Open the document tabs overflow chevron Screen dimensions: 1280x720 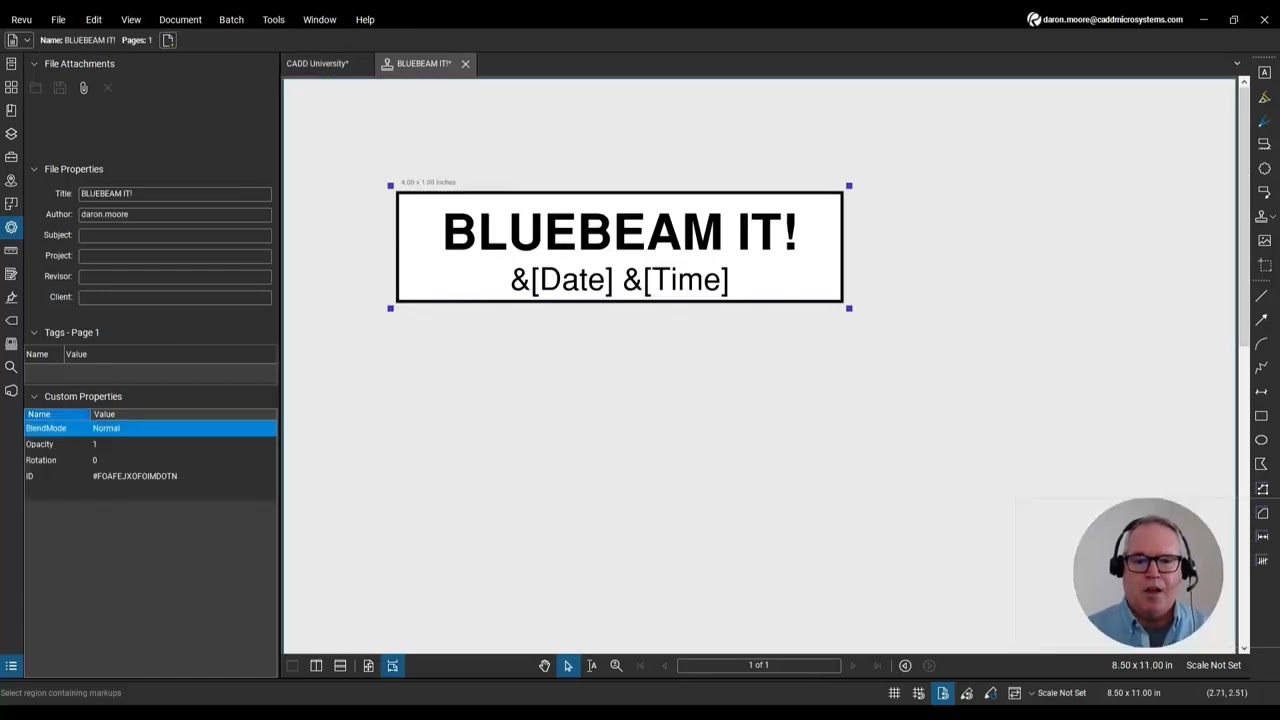(x=1237, y=64)
